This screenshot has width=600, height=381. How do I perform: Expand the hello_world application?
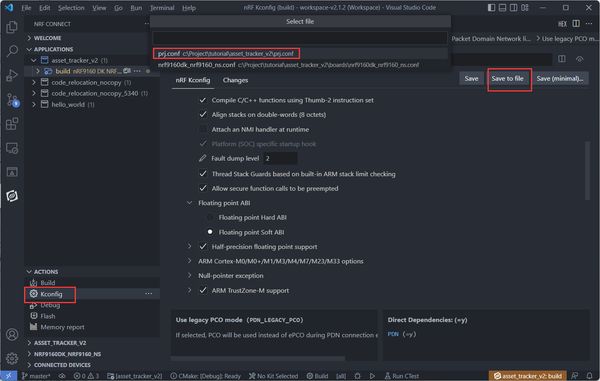coord(34,104)
